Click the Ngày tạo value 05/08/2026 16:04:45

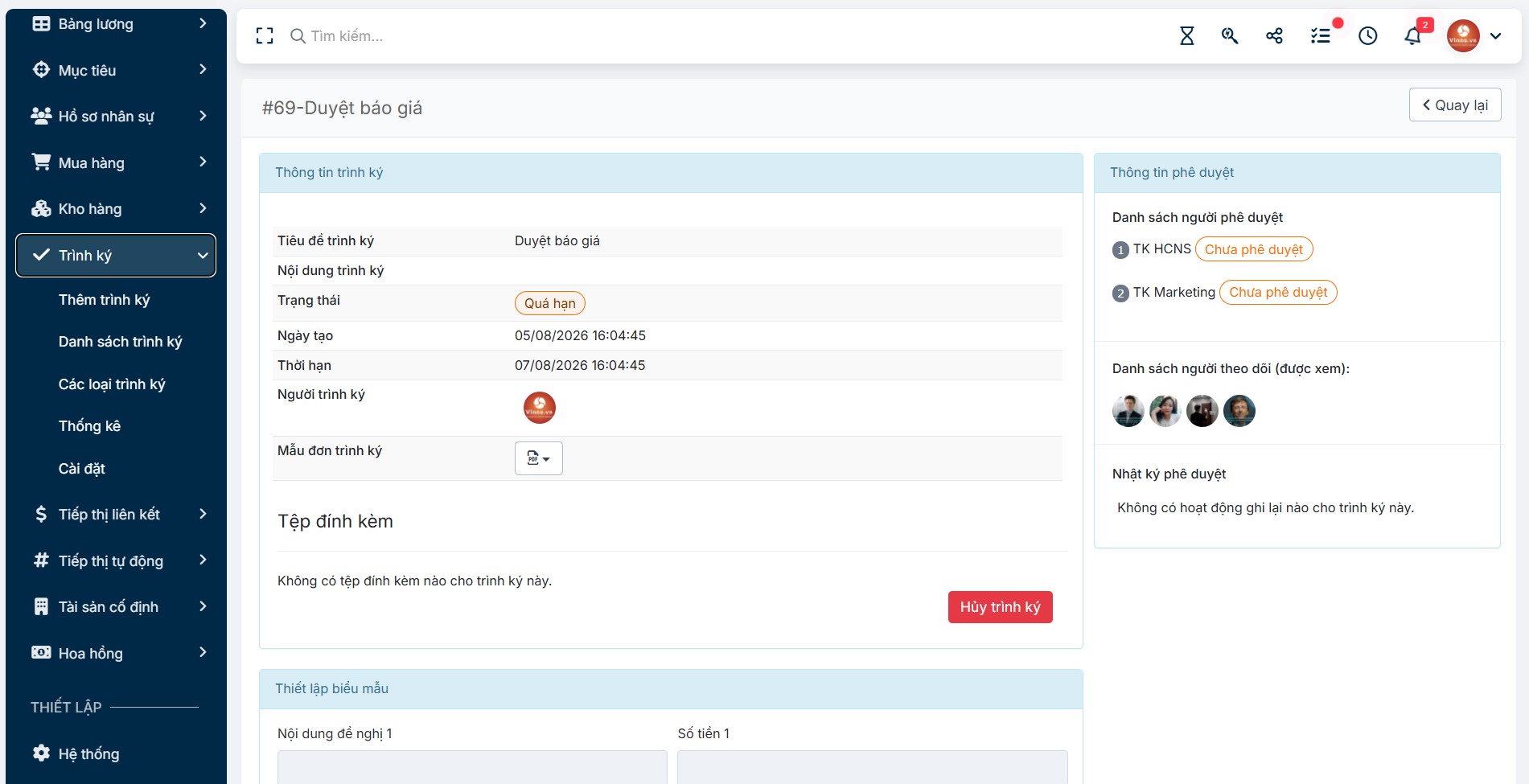click(x=580, y=335)
